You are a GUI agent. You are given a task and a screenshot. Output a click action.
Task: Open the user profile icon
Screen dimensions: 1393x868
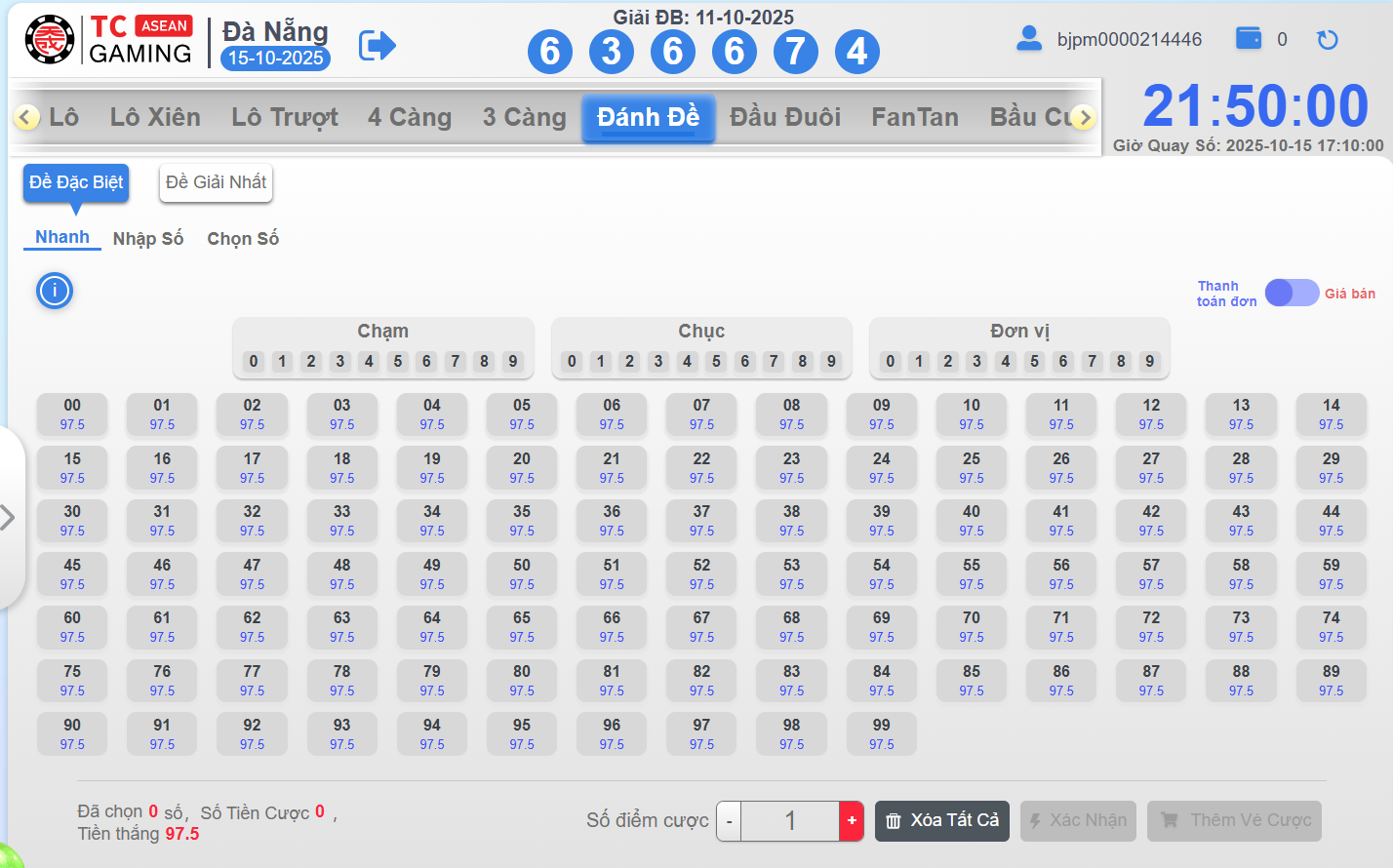click(x=1028, y=39)
